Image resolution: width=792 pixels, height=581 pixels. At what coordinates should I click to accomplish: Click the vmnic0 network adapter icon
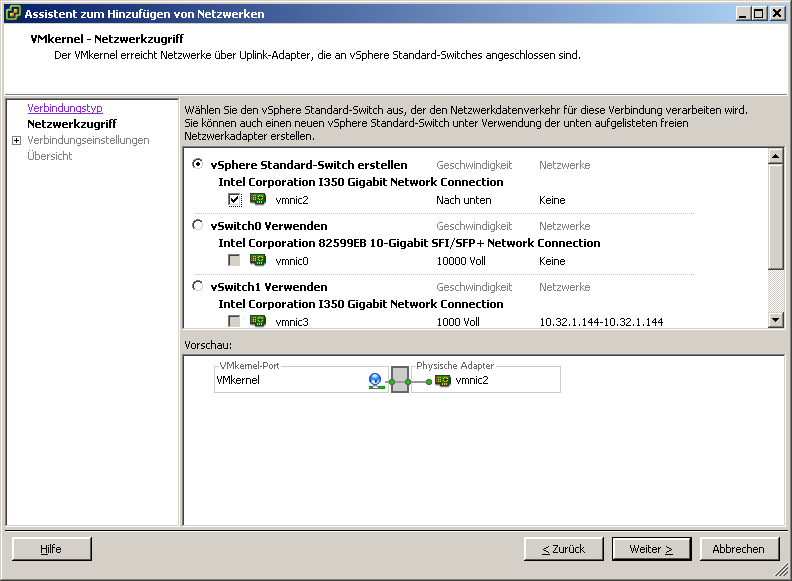click(x=257, y=261)
